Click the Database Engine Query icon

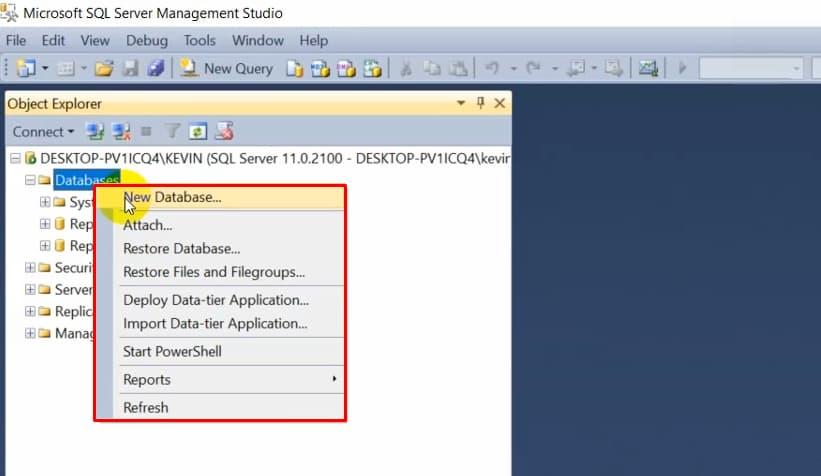[x=295, y=69]
